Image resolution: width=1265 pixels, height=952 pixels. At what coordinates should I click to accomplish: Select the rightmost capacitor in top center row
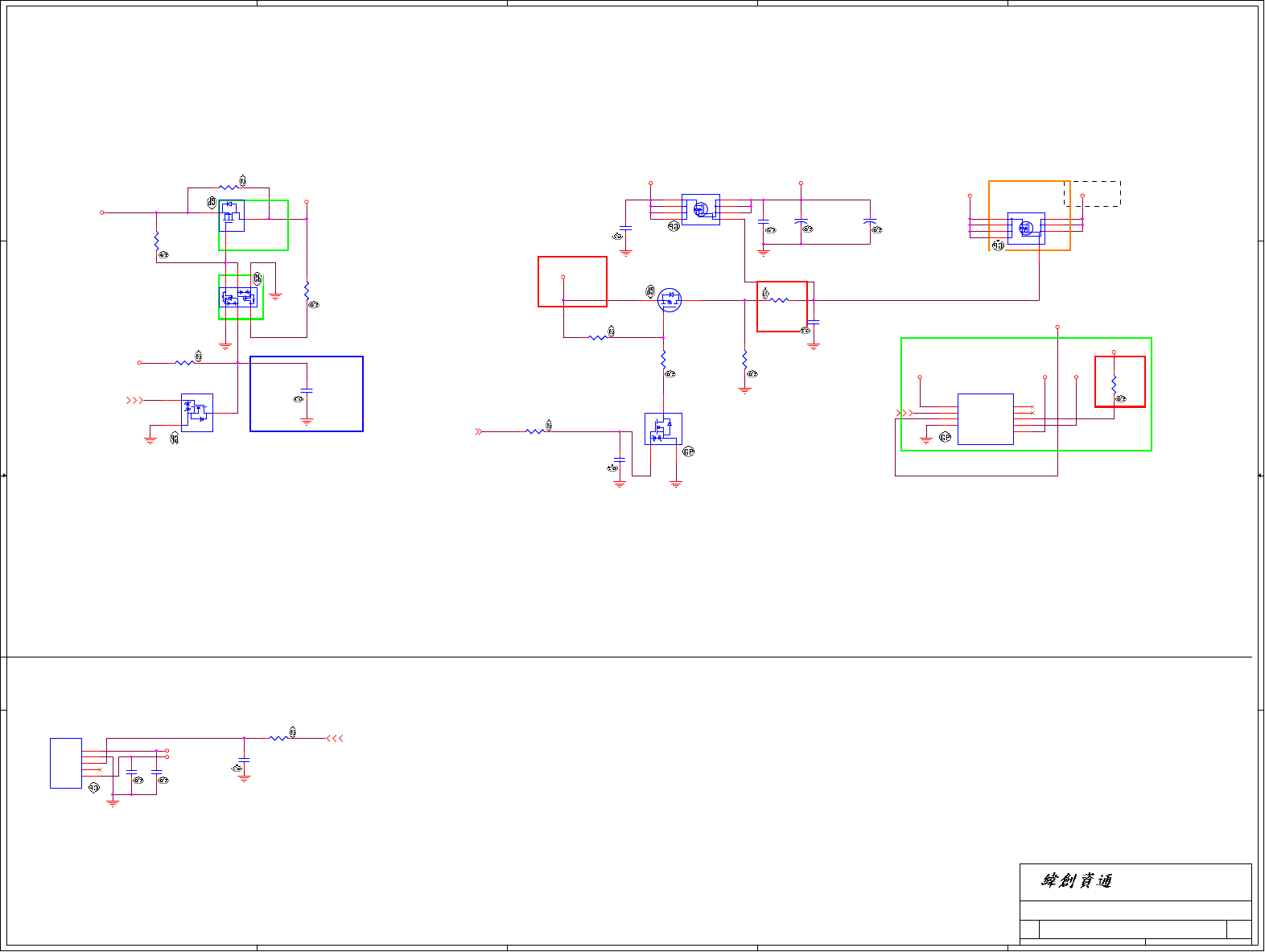tap(870, 220)
